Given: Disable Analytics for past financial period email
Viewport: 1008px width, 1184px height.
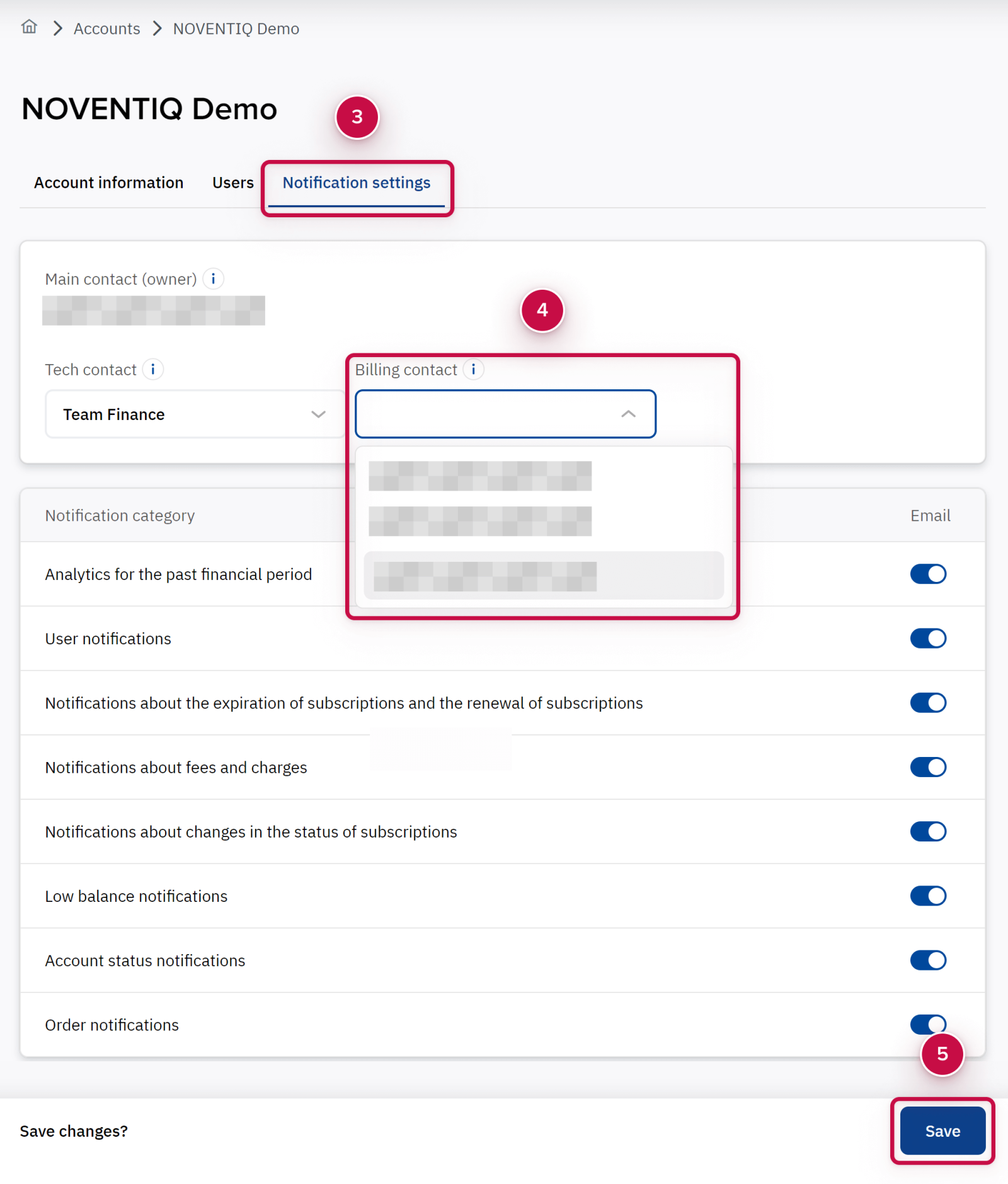Looking at the screenshot, I should pos(927,574).
